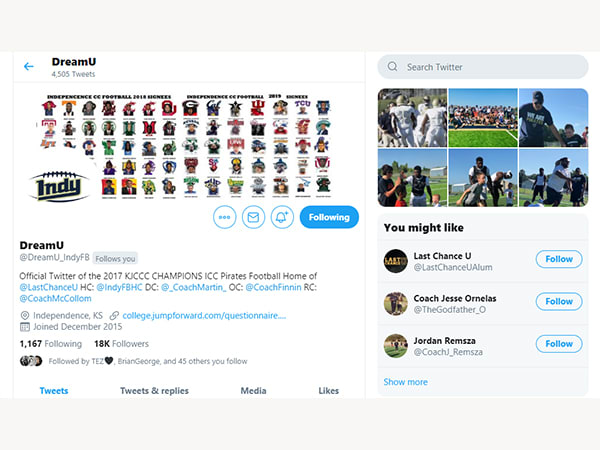600x450 pixels.
Task: Follow Coach Jesse Ornelas
Action: click(559, 302)
